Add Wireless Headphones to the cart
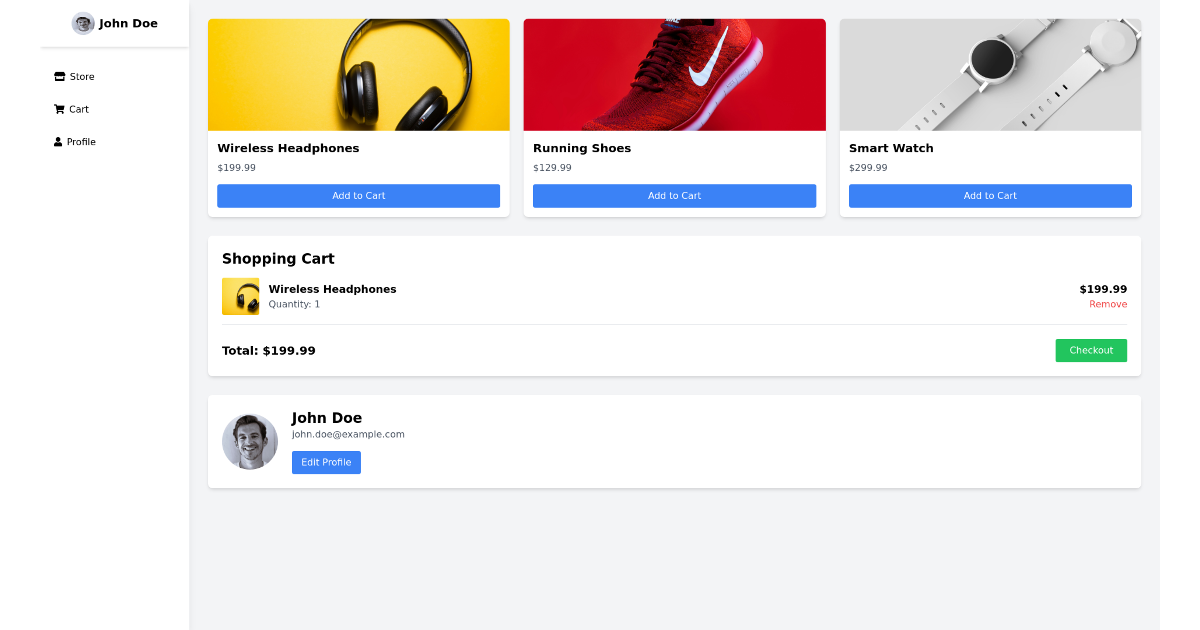 [x=358, y=195]
